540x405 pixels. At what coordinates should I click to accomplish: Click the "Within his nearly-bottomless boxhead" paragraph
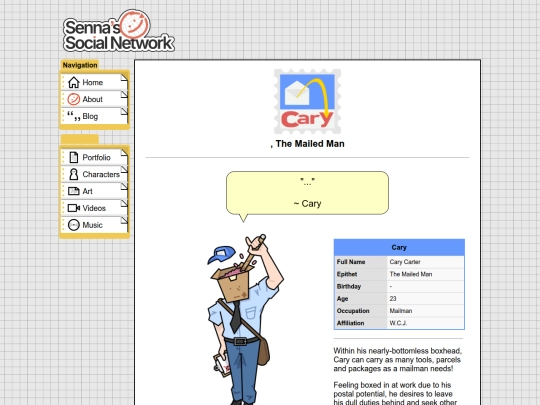coord(397,360)
